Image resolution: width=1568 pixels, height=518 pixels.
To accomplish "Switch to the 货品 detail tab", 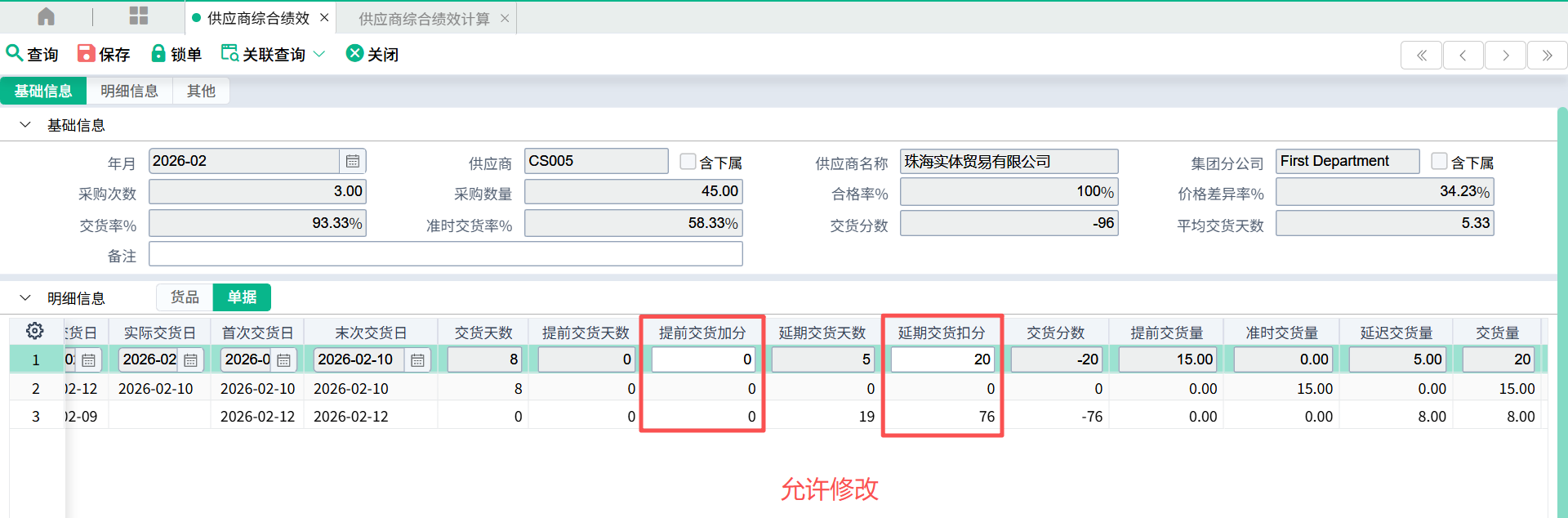I will point(185,297).
